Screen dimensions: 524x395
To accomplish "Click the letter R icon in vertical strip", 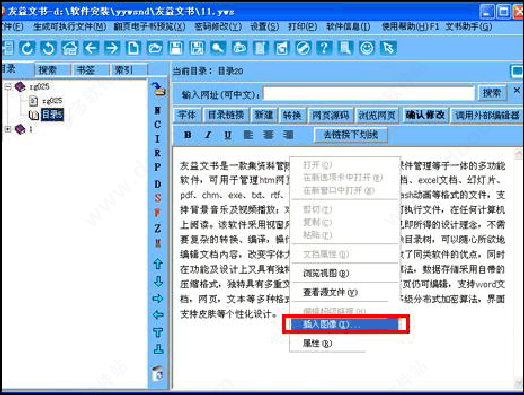I will (x=158, y=153).
